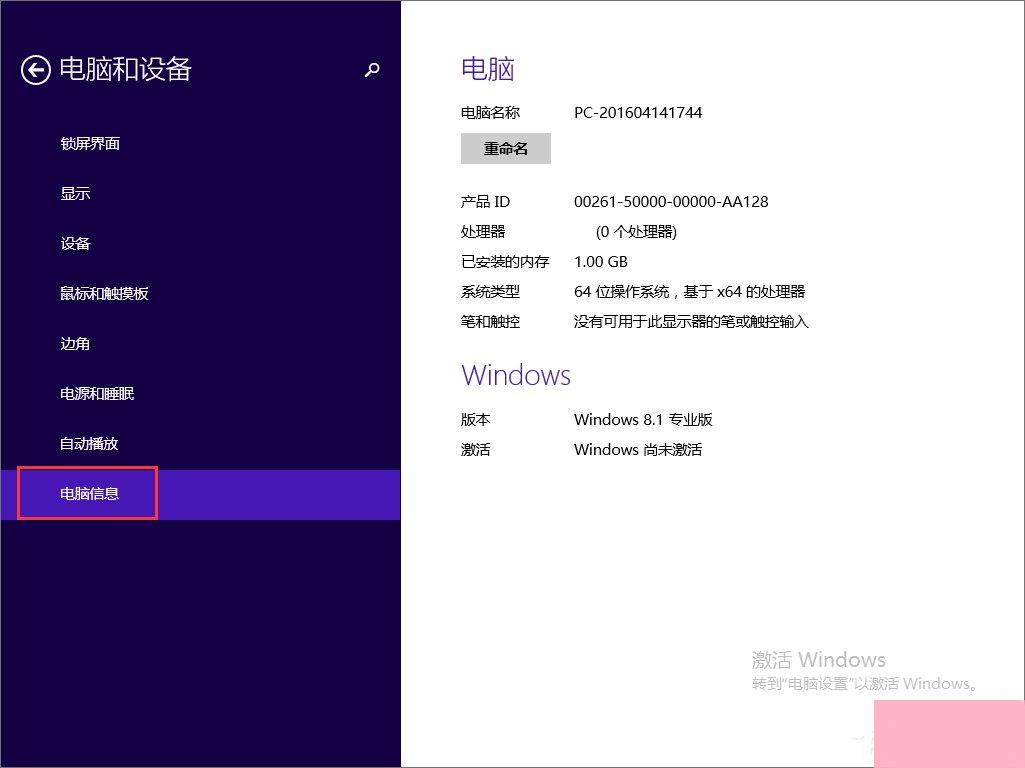This screenshot has height=768, width=1025.
Task: Click the 版本 label
Action: [x=476, y=420]
